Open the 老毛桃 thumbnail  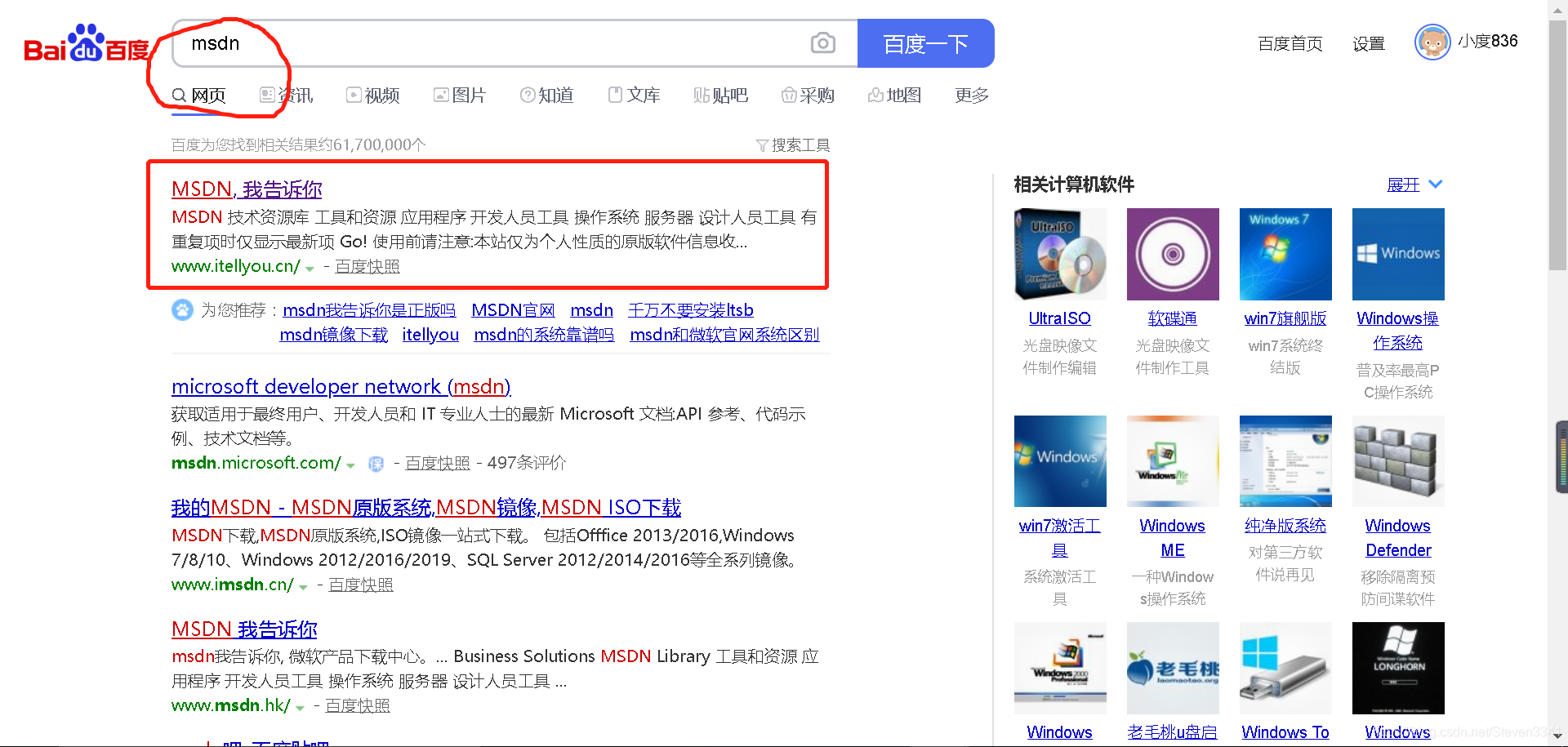1173,668
